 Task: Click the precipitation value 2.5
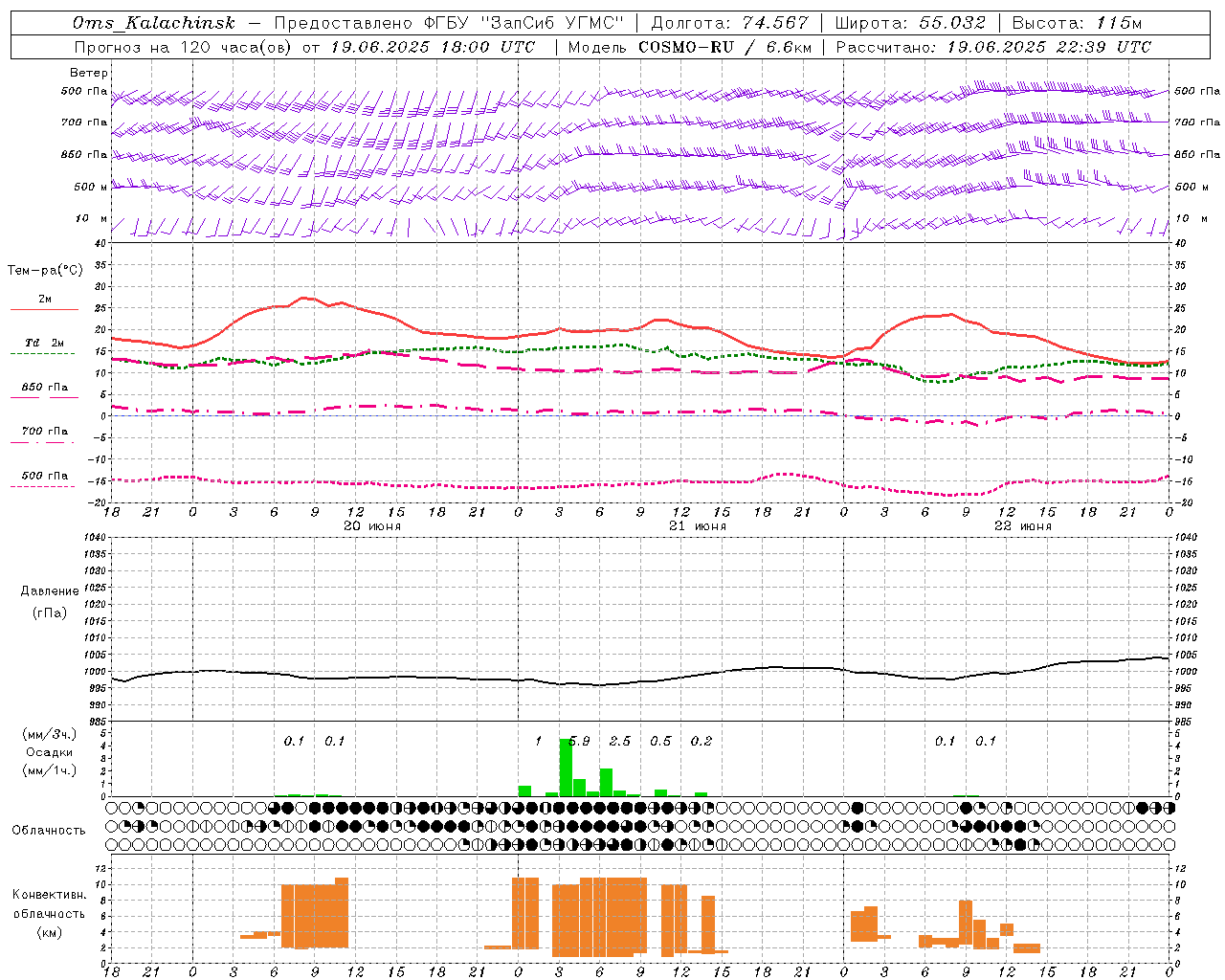620,741
